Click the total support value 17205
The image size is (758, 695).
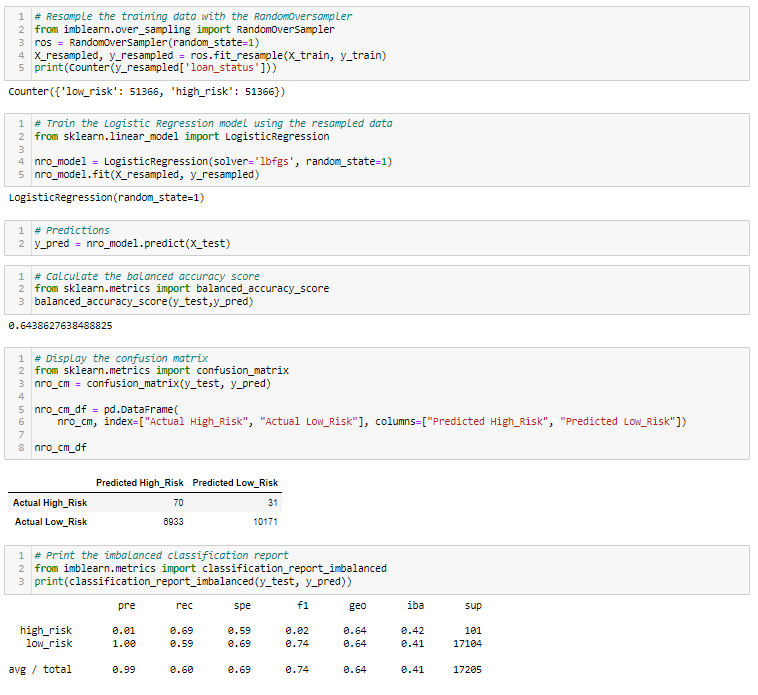[x=467, y=670]
